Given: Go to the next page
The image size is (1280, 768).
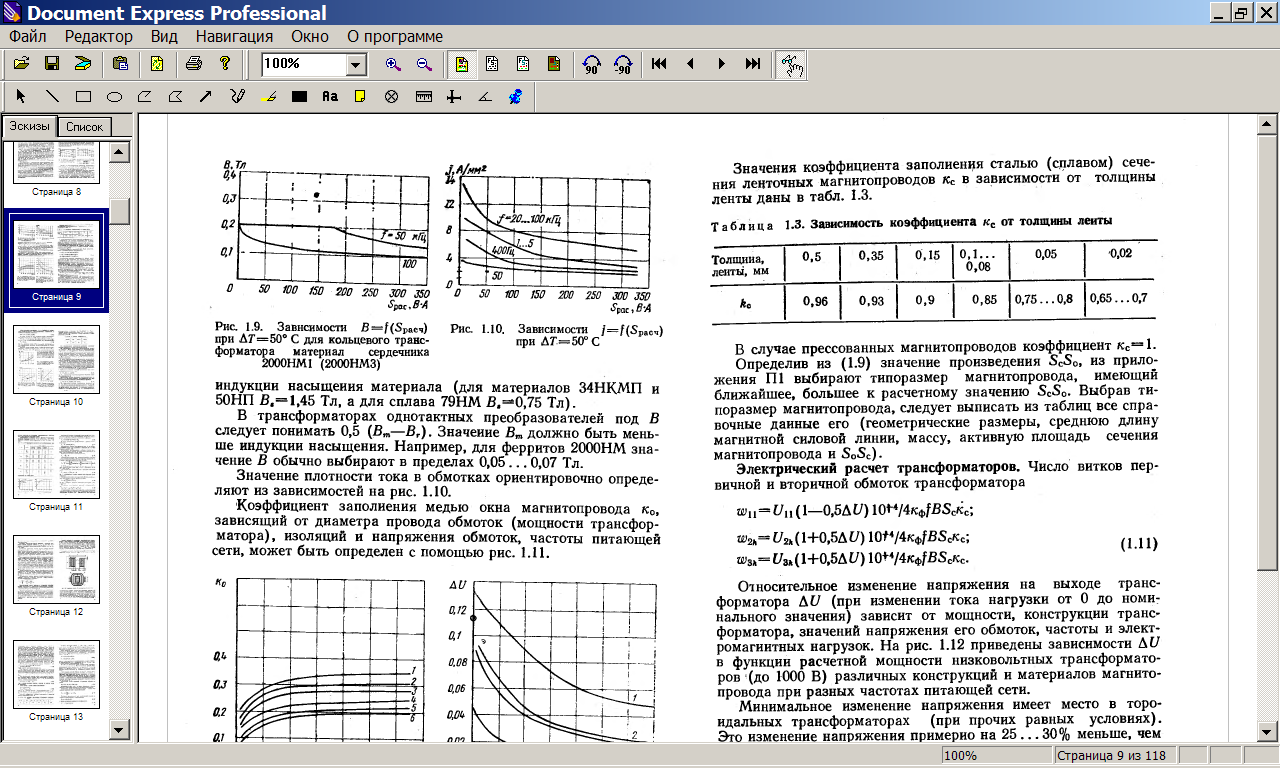Looking at the screenshot, I should [x=721, y=64].
